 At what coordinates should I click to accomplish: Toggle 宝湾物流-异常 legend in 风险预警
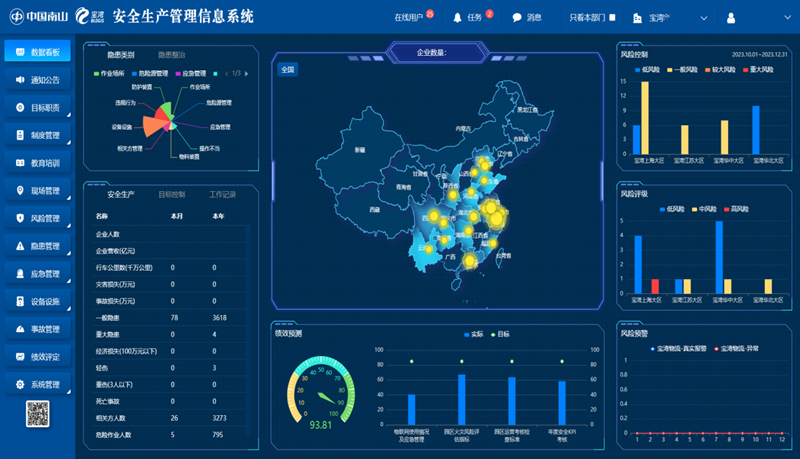736,349
